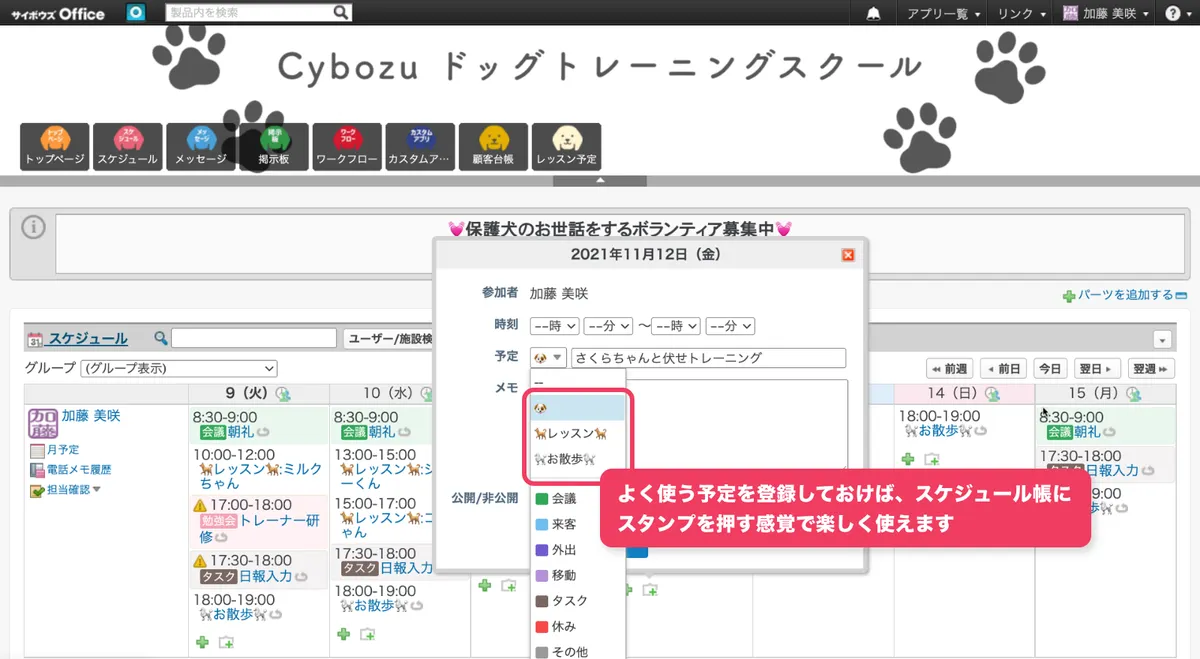The width and height of the screenshot is (1200, 659).
Task: Toggle the 予定 type dropdown with dog emoji
Action: [x=549, y=357]
